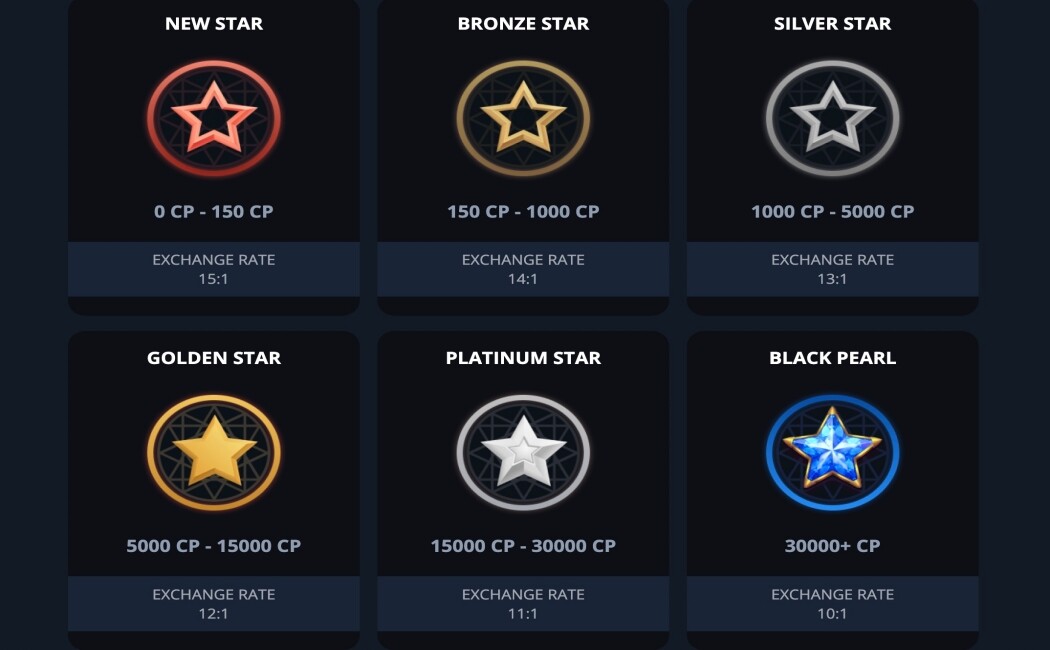Select the 12:1 exchange rate value
The image size is (1050, 650).
(213, 613)
